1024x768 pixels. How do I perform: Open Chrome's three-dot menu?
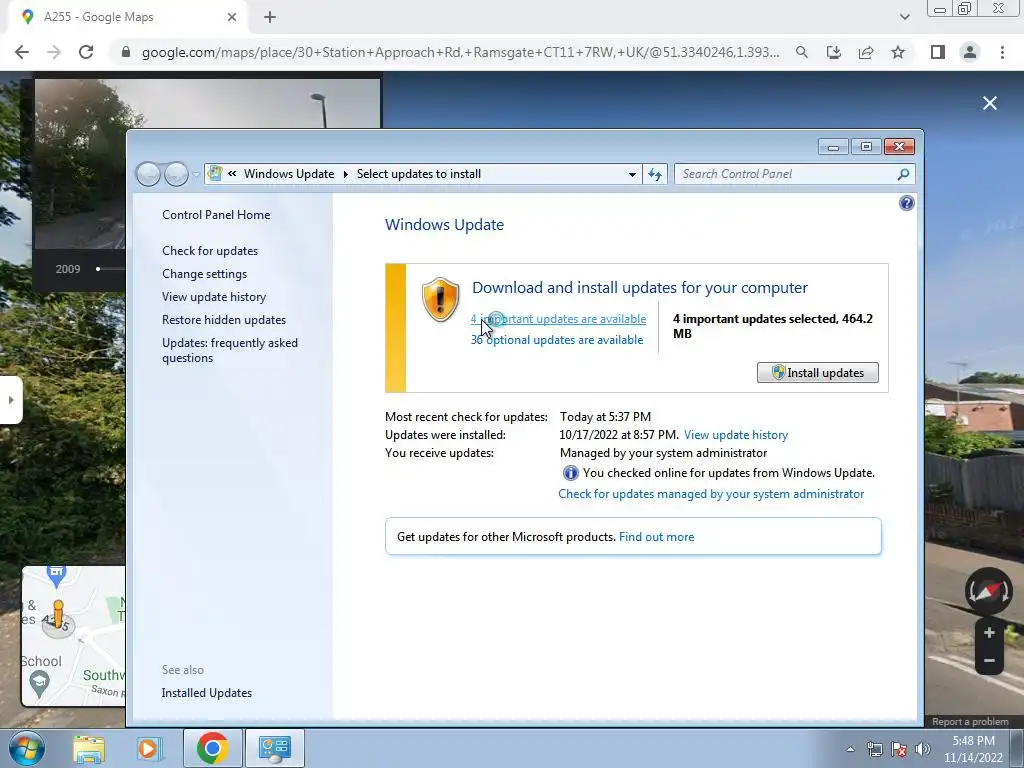(x=1002, y=52)
